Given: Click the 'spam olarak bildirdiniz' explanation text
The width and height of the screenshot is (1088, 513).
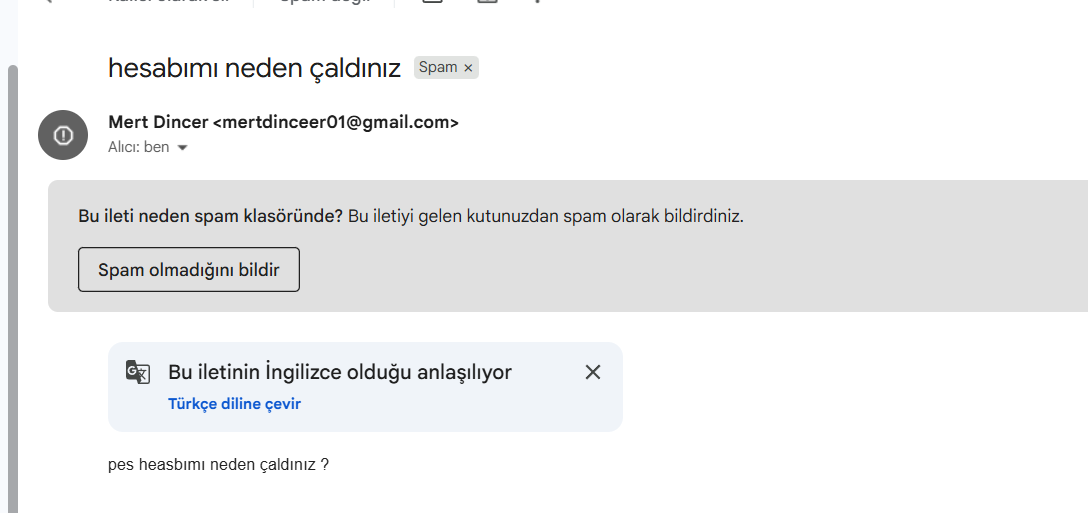Looking at the screenshot, I should click(652, 216).
